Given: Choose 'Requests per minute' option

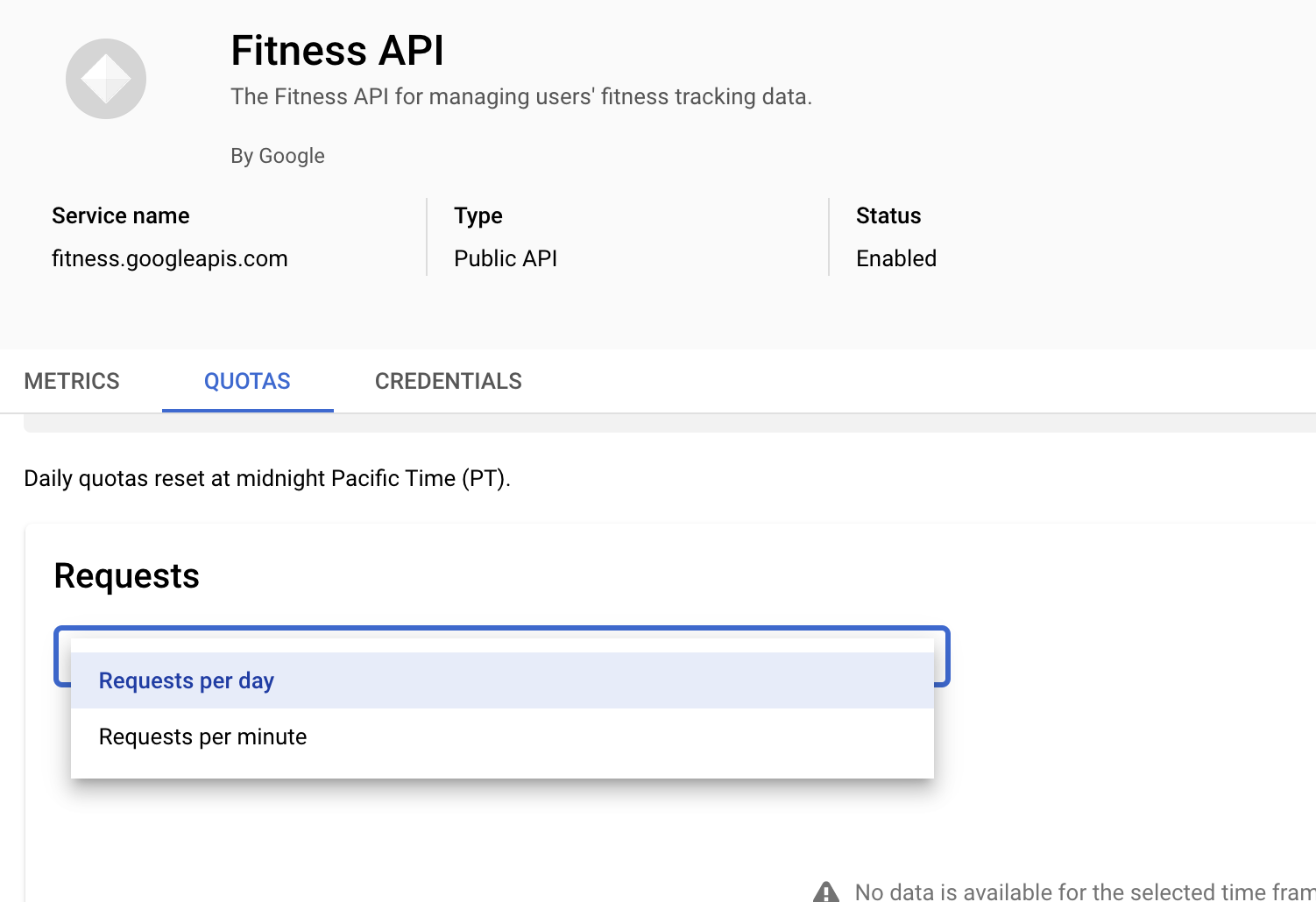Looking at the screenshot, I should tap(502, 736).
